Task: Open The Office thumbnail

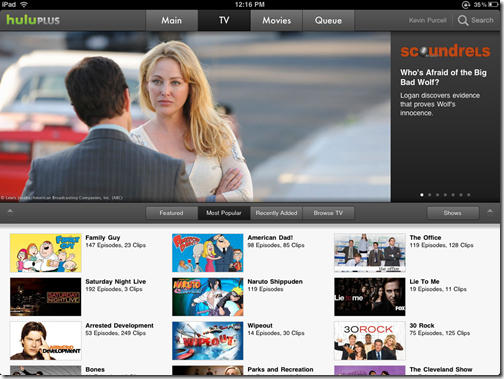Action: coord(370,253)
